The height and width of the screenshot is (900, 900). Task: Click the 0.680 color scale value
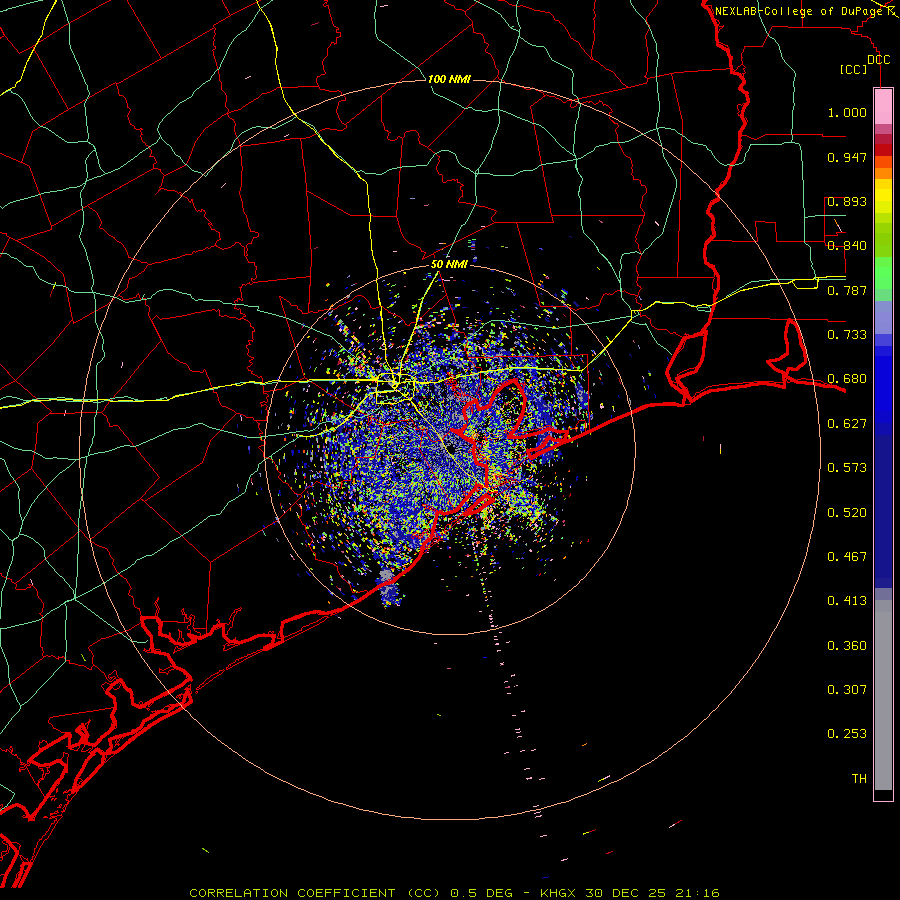pos(847,379)
